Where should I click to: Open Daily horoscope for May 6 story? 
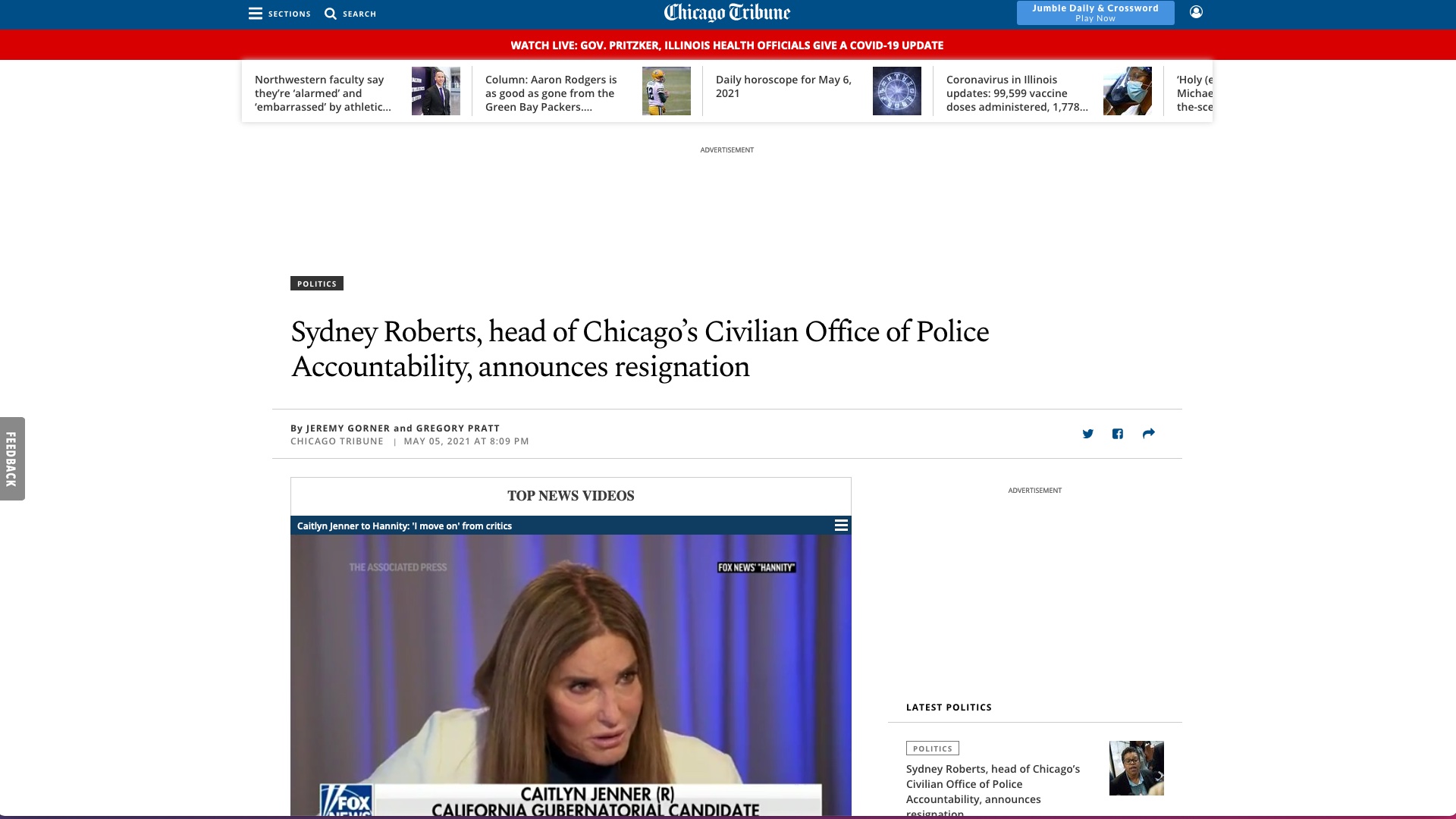pos(783,86)
